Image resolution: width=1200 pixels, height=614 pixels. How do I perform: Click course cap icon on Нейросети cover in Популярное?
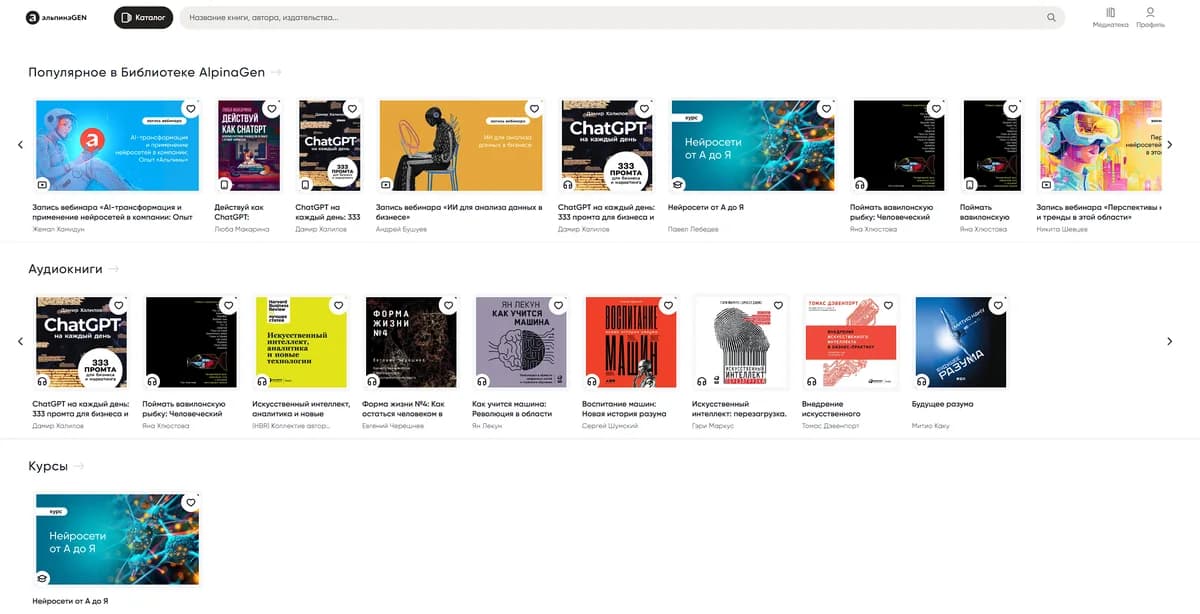pyautogui.click(x=676, y=184)
